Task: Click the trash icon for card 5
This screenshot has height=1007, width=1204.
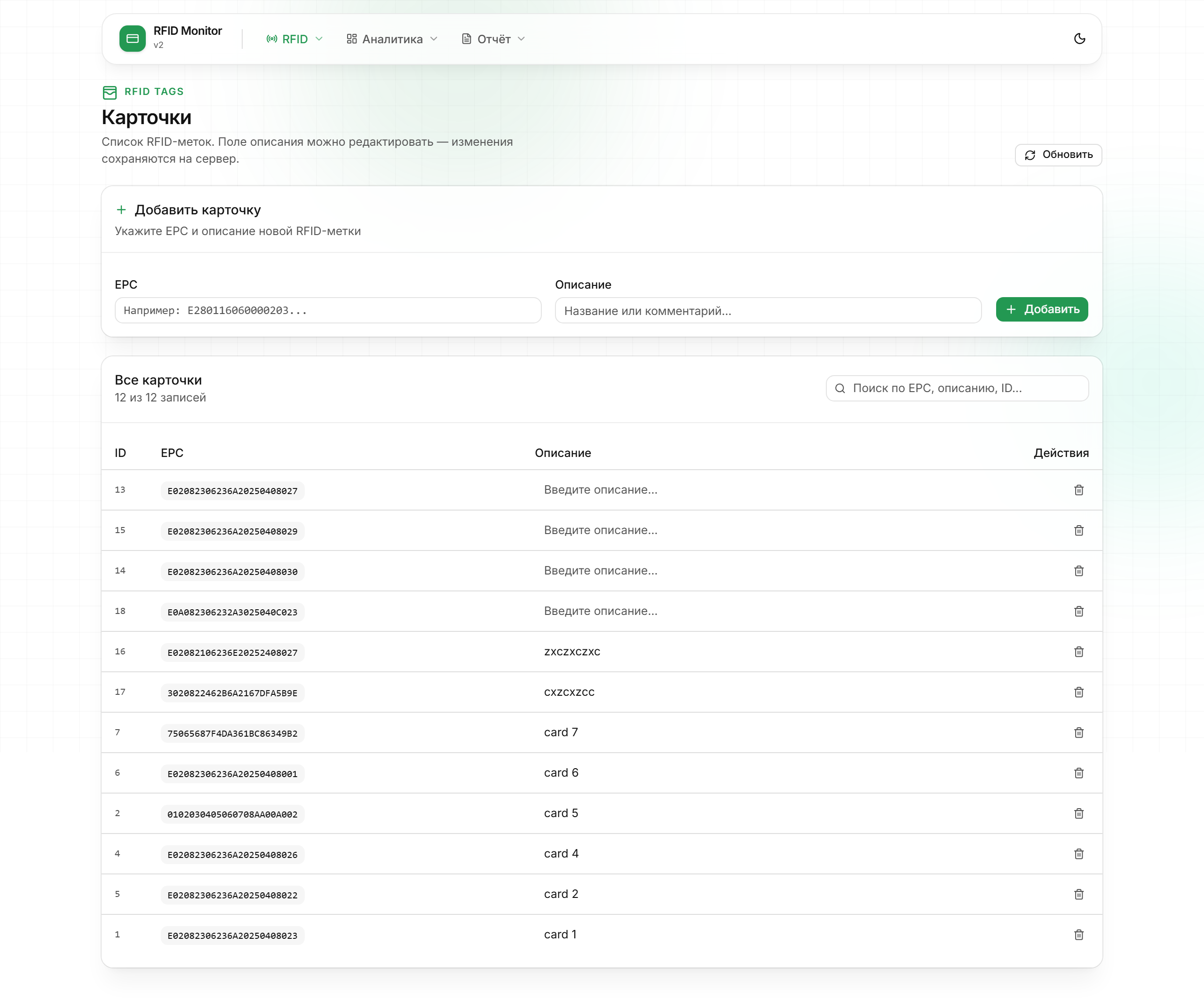Action: pos(1078,813)
